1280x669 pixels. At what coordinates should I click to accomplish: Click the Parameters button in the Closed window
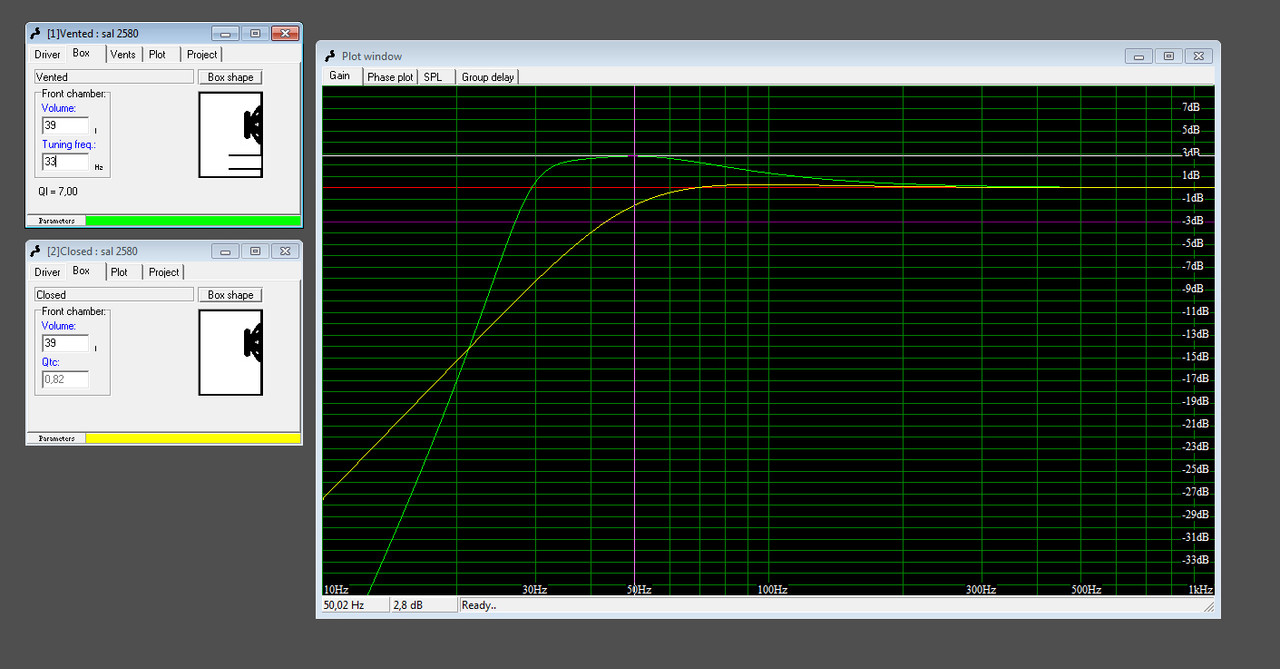coord(57,439)
